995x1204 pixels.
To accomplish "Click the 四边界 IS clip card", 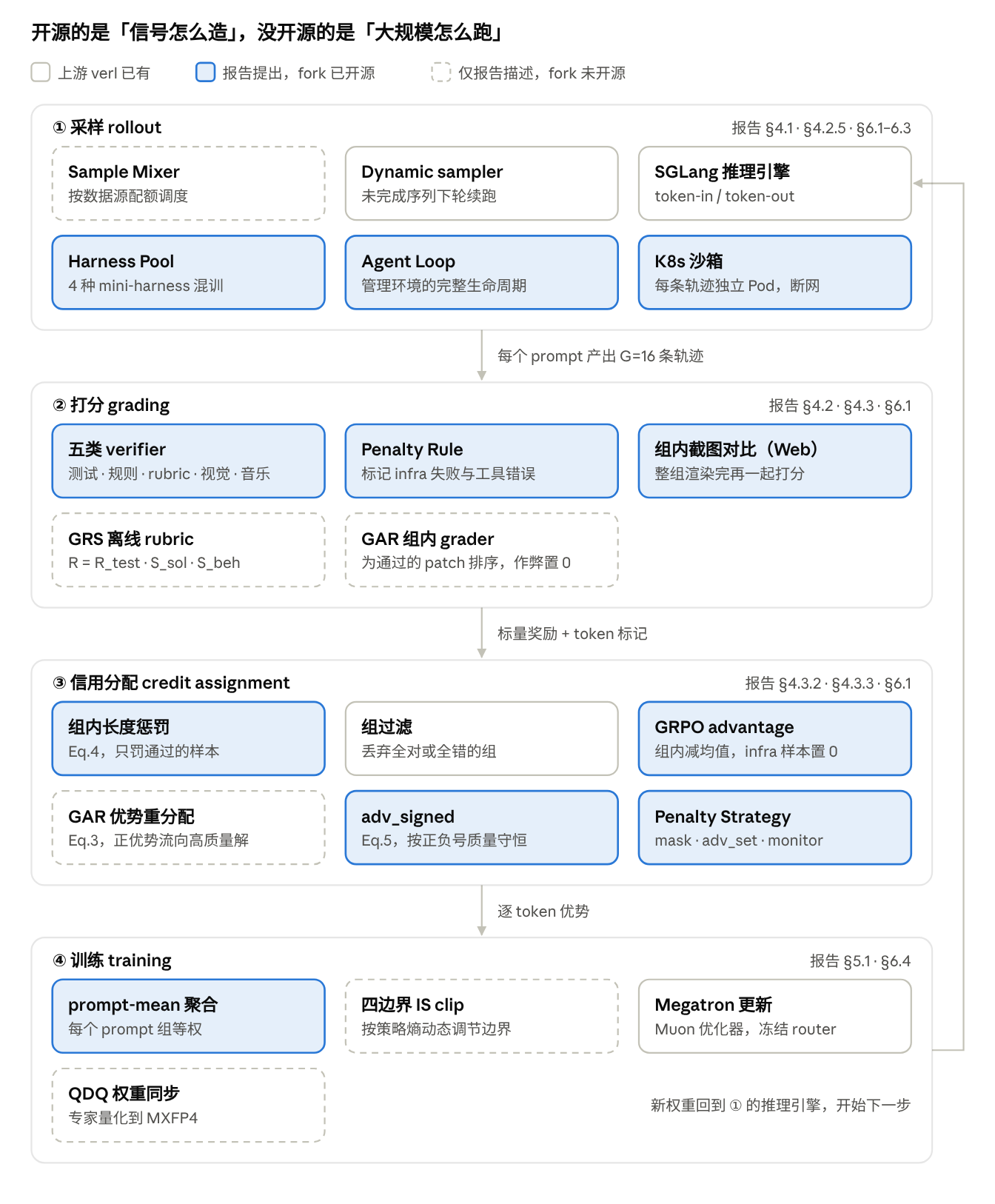I will [x=482, y=1017].
